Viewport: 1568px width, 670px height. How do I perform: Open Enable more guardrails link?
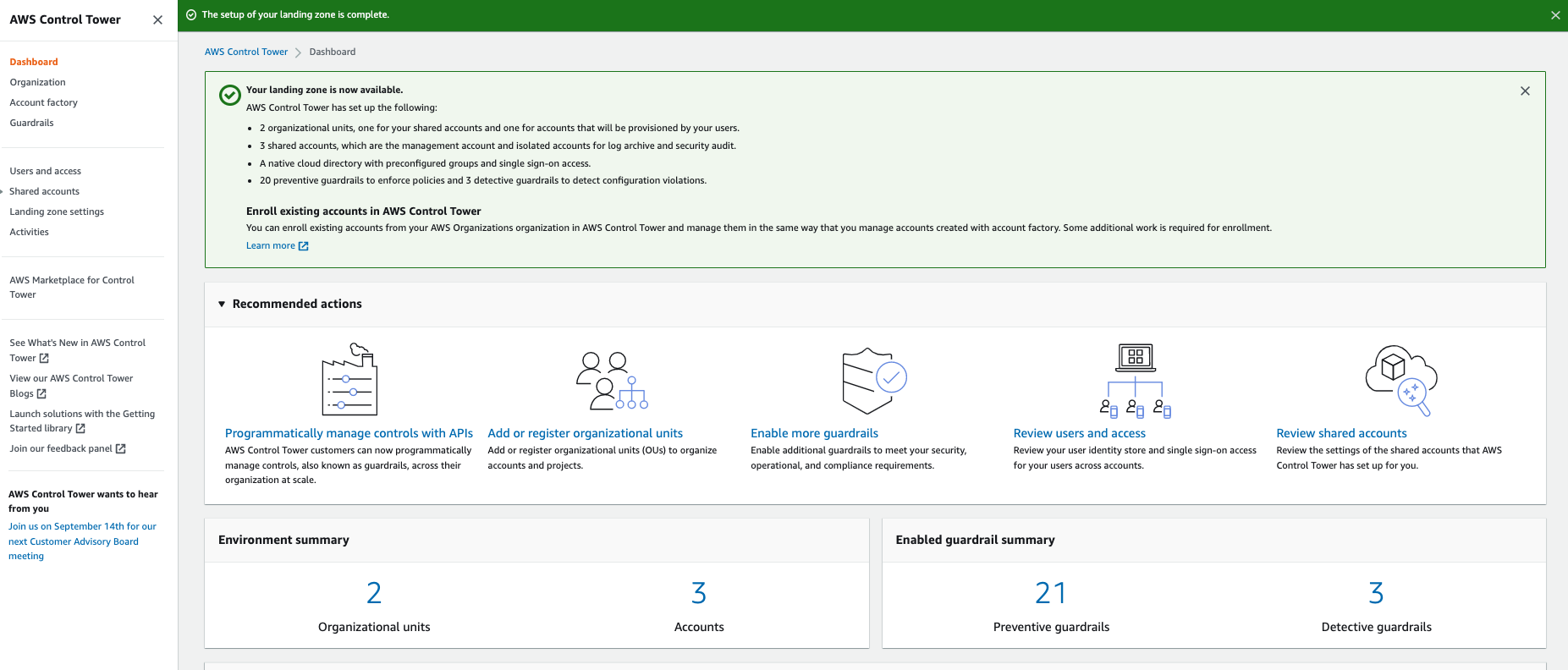coord(814,433)
